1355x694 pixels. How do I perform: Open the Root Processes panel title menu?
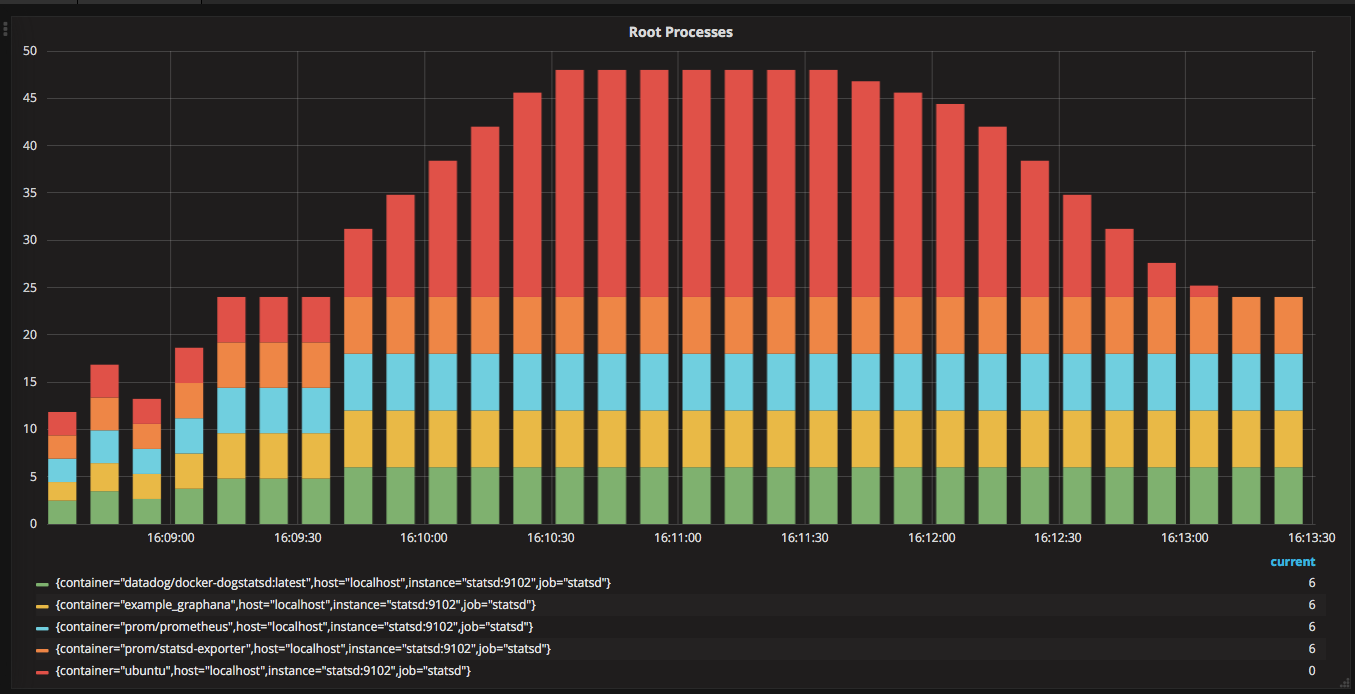coord(680,32)
